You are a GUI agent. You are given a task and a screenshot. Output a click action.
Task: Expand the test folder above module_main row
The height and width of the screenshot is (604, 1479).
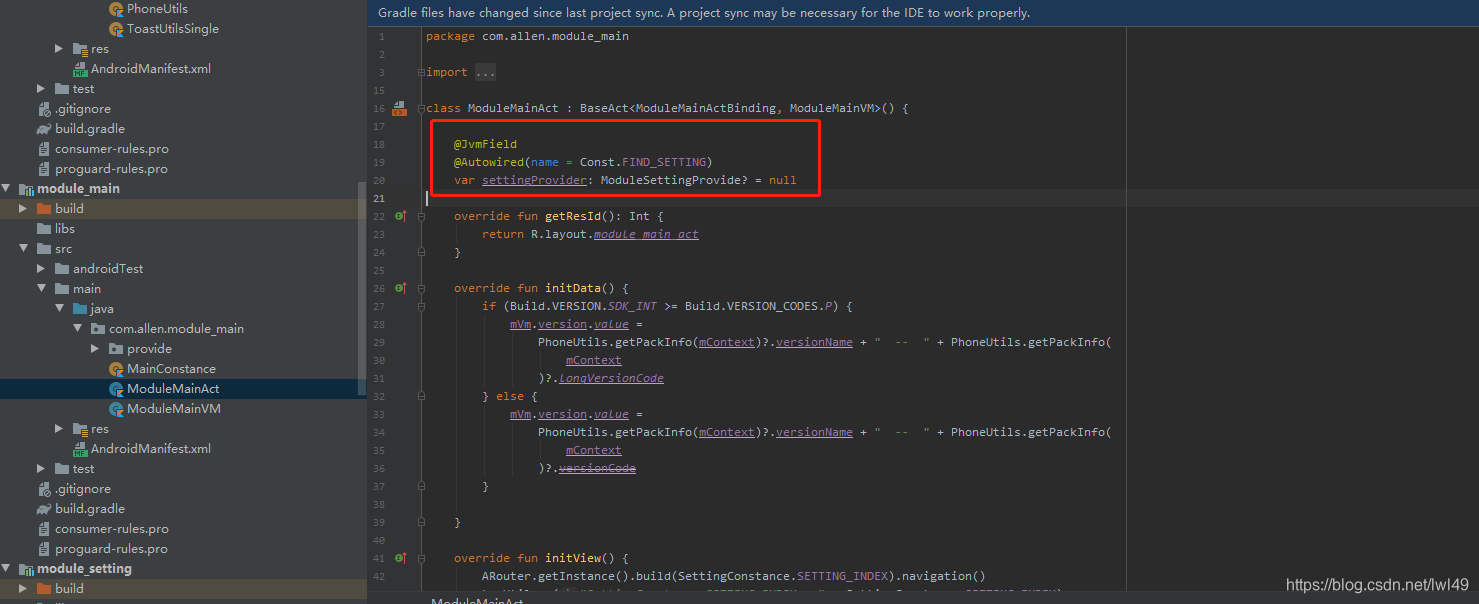pyautogui.click(x=41, y=89)
